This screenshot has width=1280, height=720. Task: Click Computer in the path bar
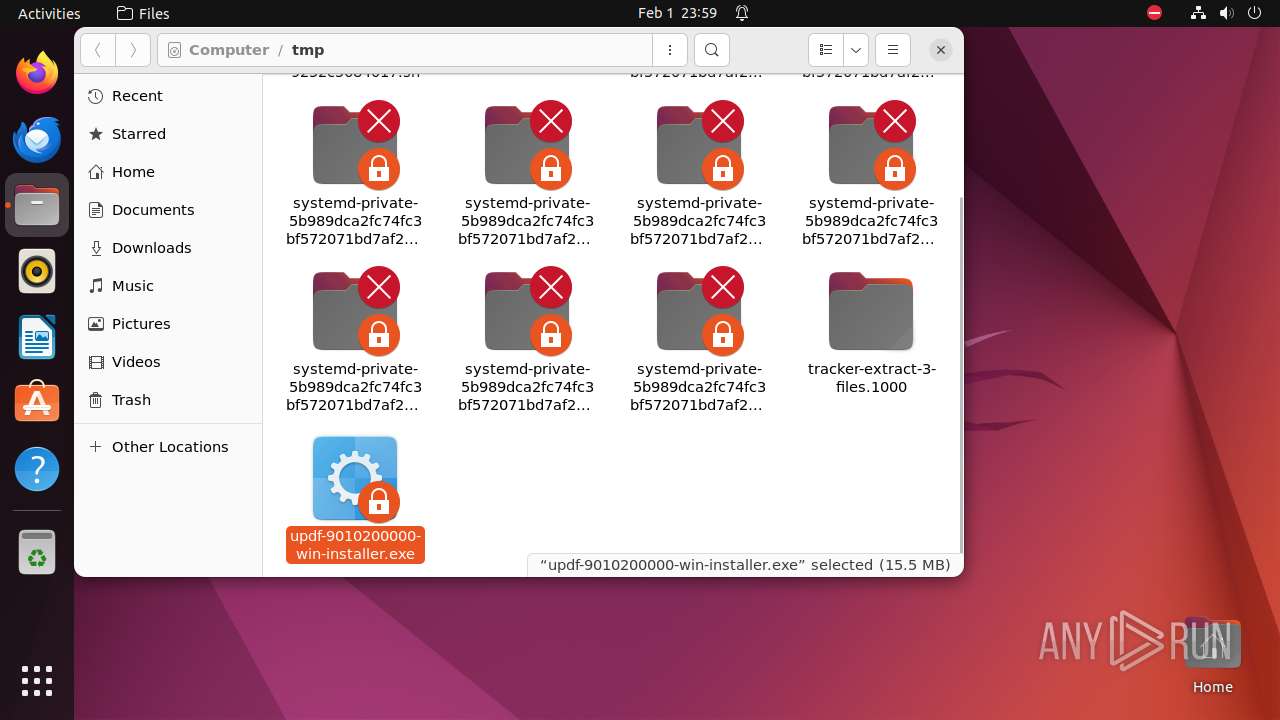228,50
